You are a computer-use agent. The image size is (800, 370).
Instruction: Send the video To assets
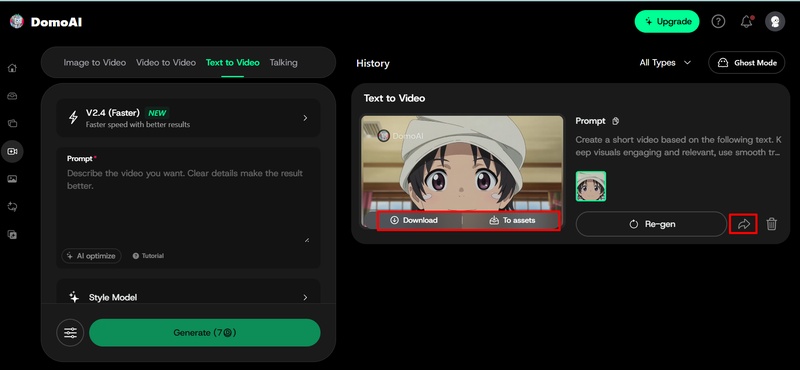[512, 220]
